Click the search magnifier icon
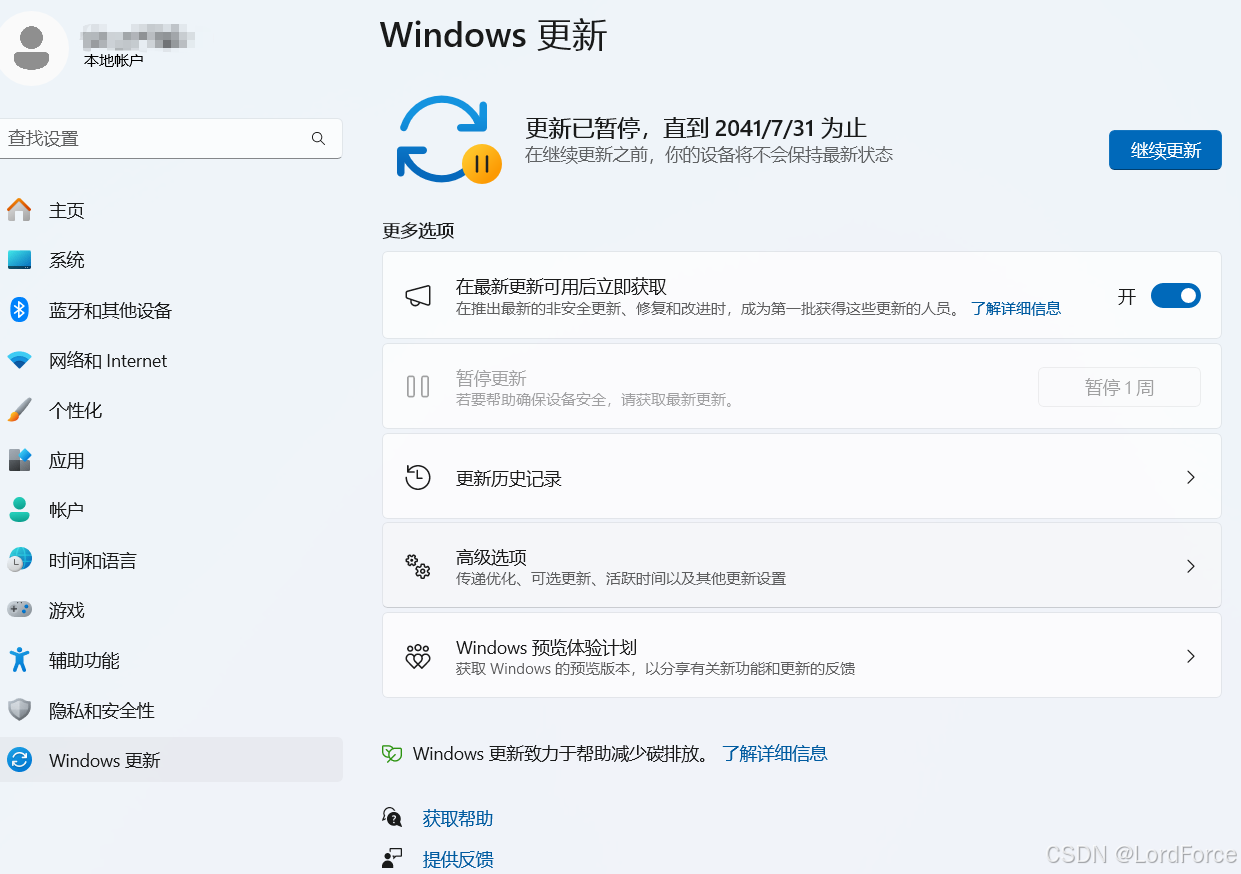The height and width of the screenshot is (874, 1241). [x=318, y=139]
